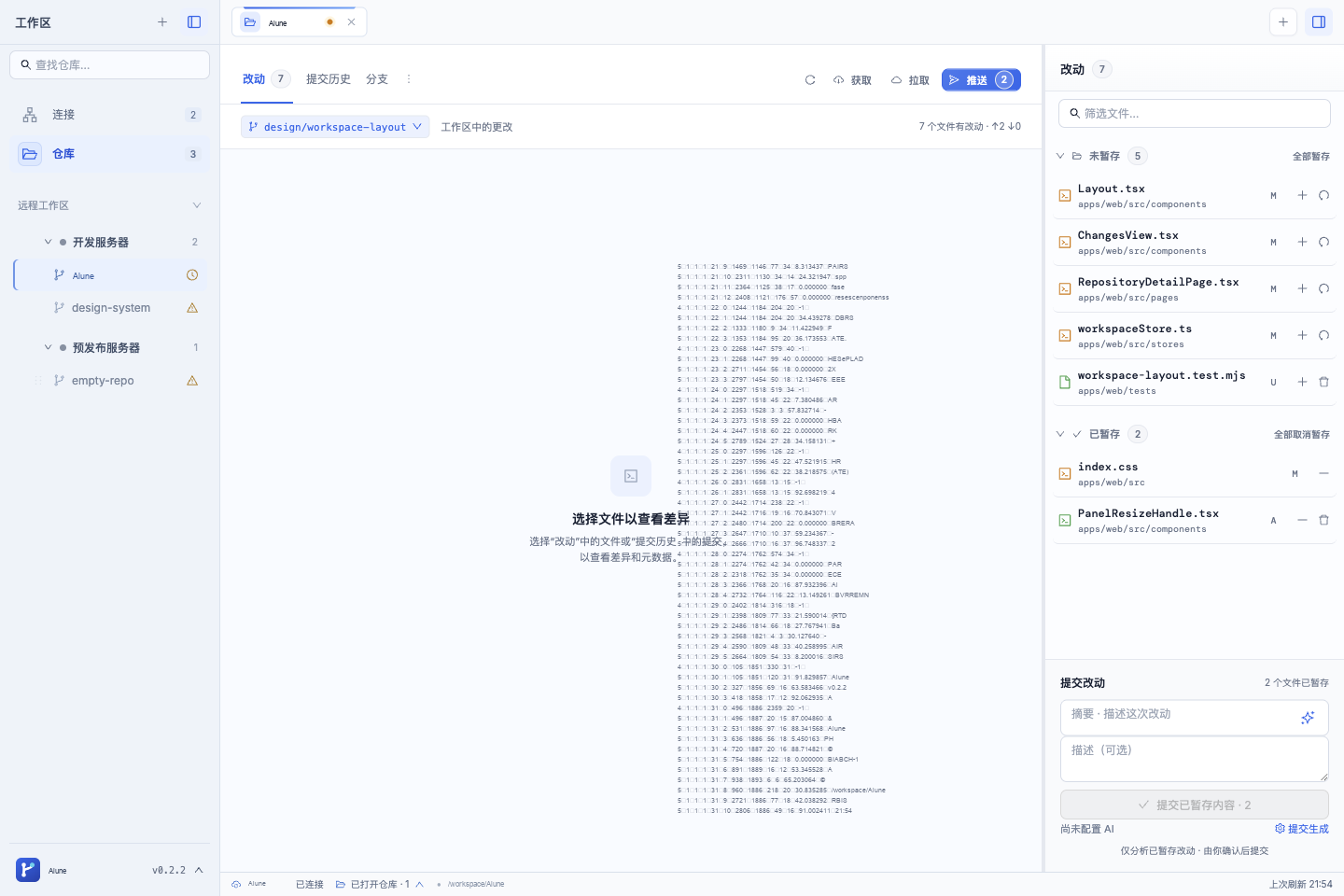
Task: Discard changes to RepositoryDetailPage.tsx with its revert icon
Action: (x=1323, y=288)
